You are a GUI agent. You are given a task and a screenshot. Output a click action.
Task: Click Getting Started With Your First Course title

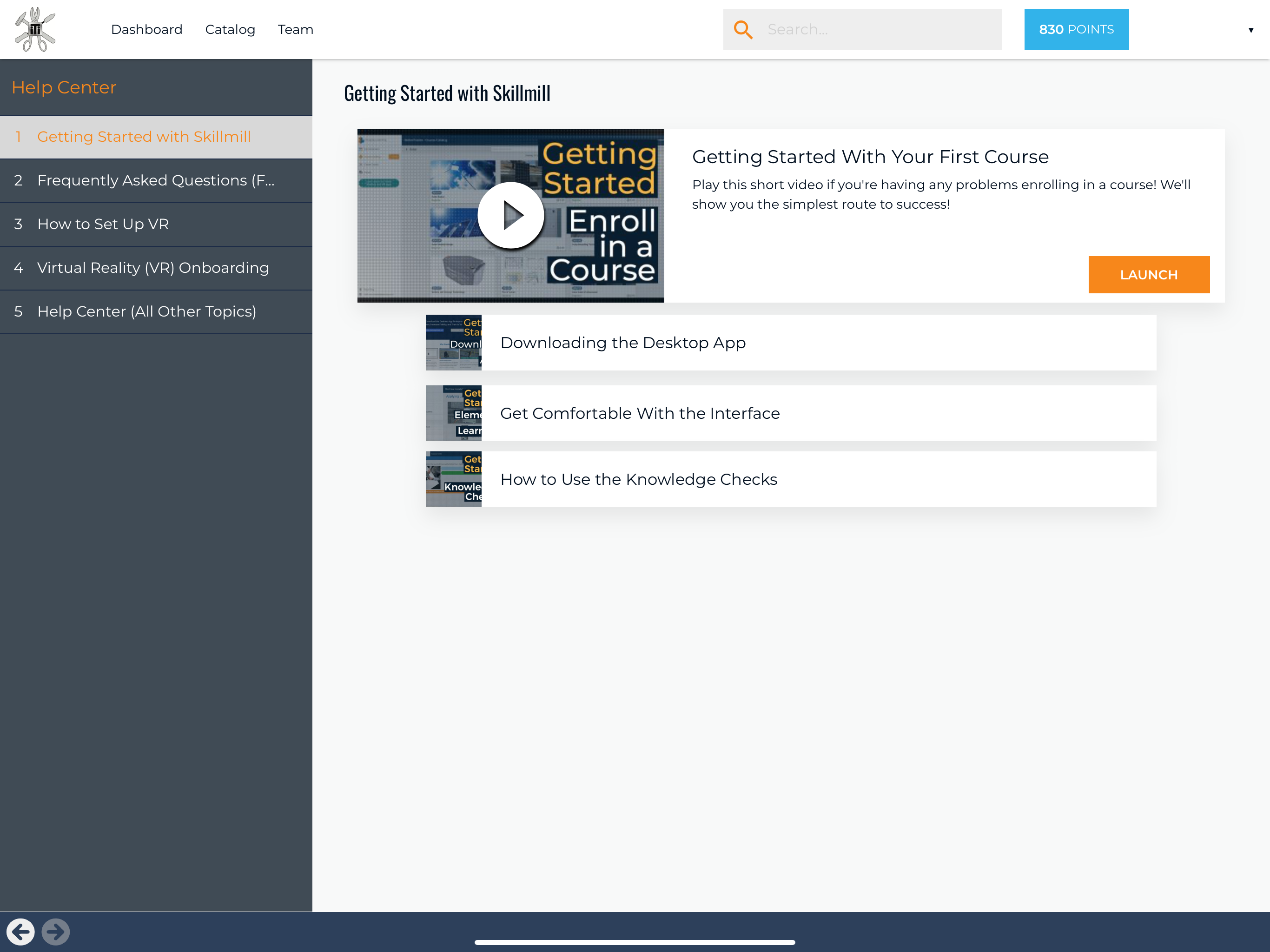(x=870, y=157)
